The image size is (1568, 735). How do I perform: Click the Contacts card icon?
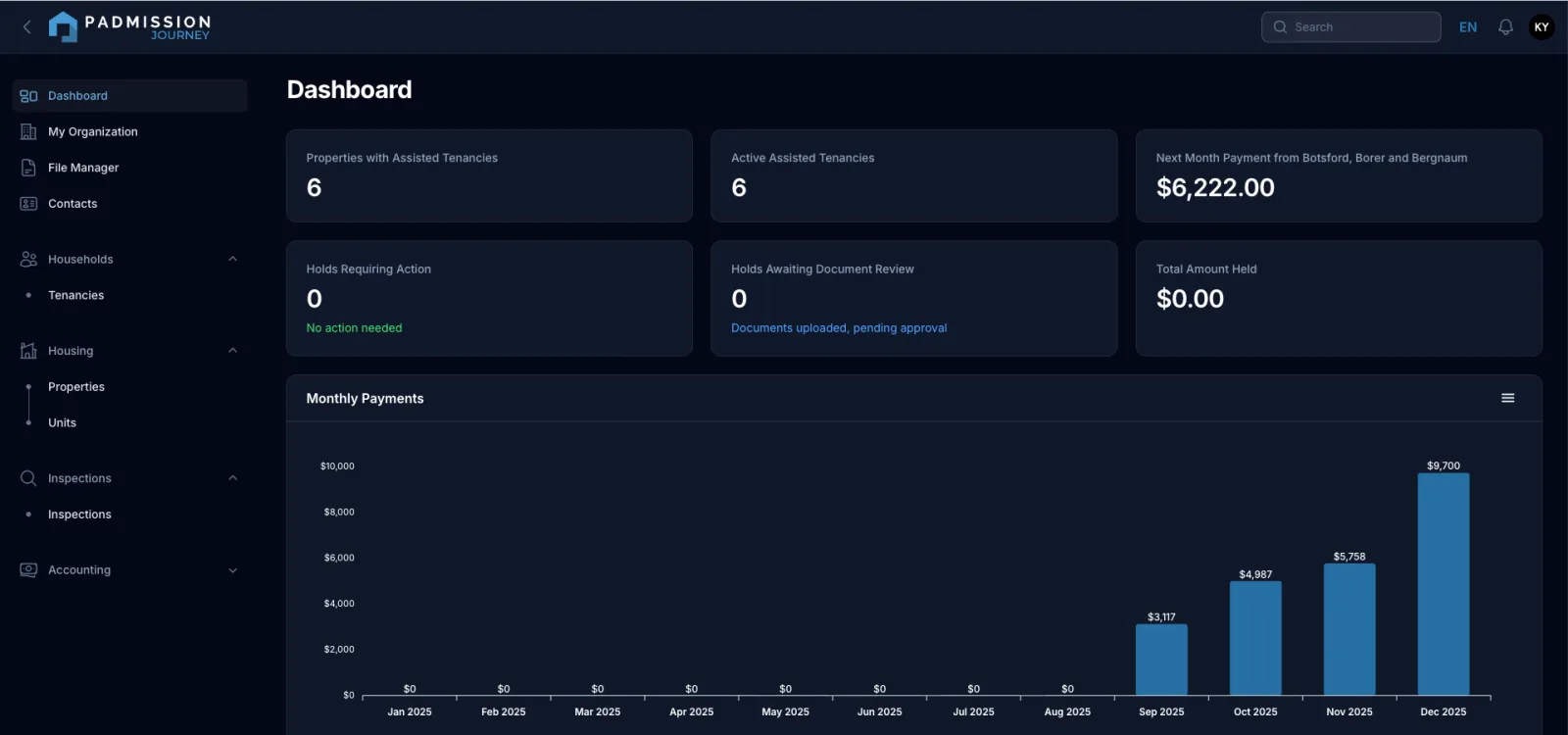(x=28, y=204)
